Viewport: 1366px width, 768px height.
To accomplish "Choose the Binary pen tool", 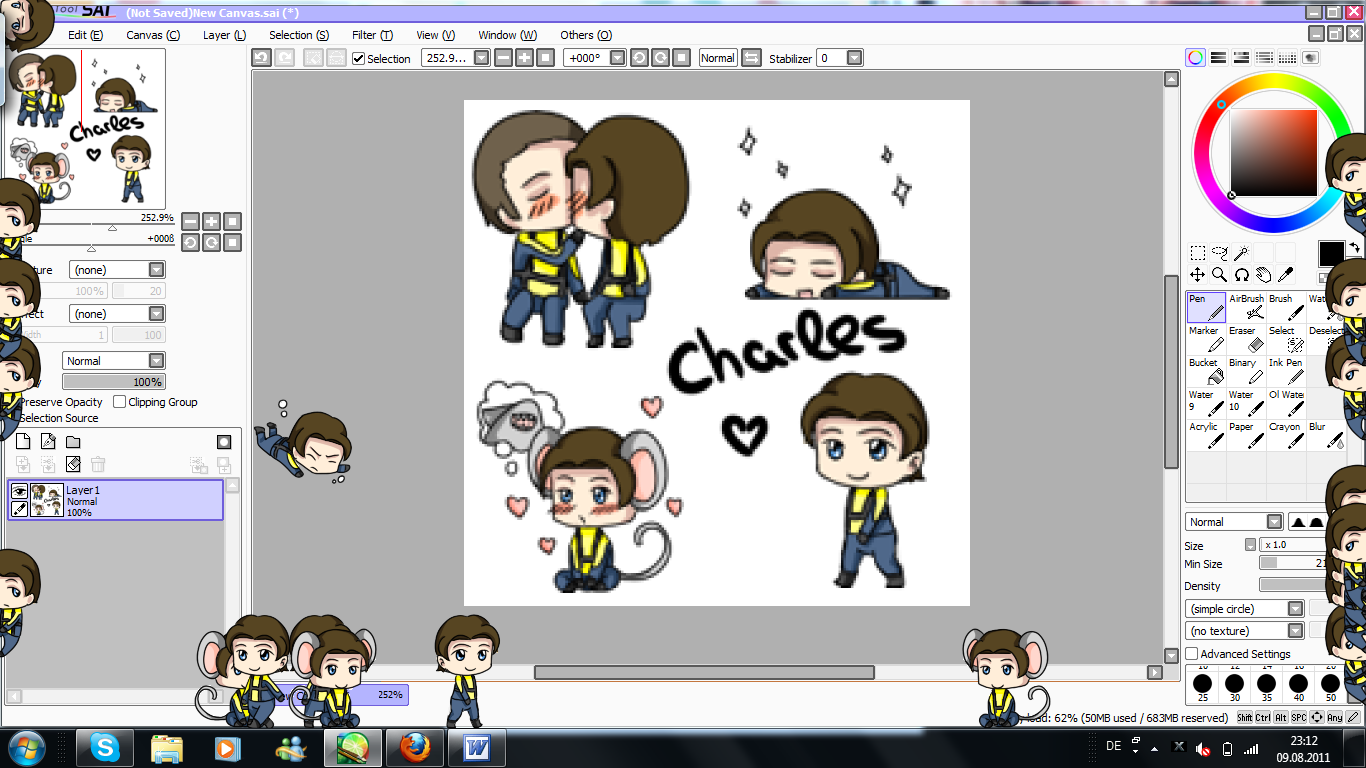I will [1246, 371].
